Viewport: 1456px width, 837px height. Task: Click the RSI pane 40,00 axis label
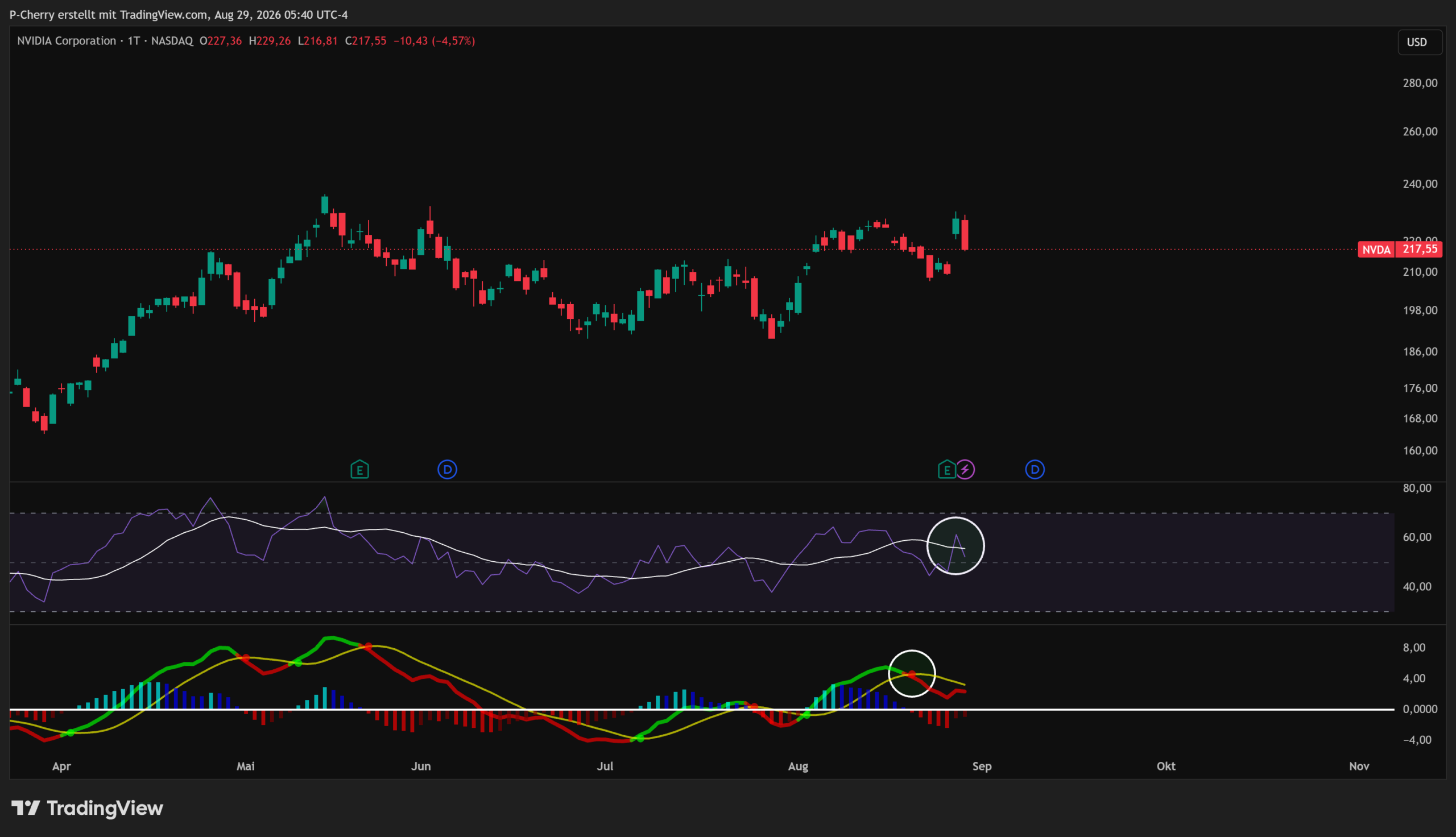click(x=1417, y=586)
